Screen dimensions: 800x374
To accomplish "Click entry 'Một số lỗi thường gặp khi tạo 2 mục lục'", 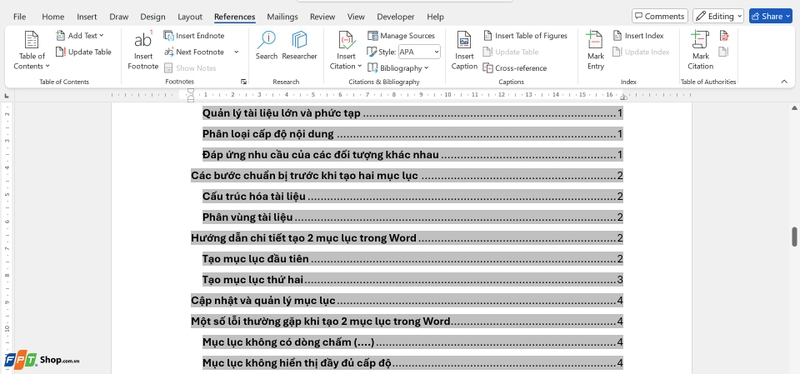I will coord(321,321).
